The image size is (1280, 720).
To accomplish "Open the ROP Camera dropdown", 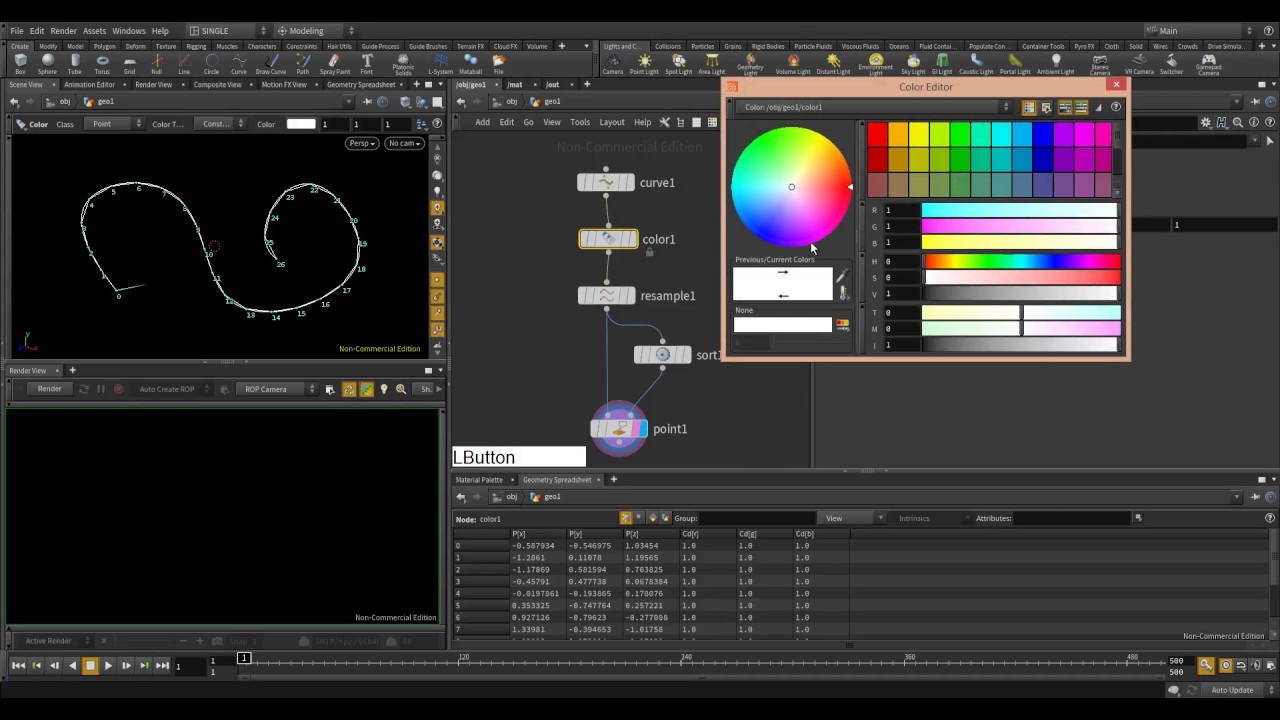I will click(278, 389).
